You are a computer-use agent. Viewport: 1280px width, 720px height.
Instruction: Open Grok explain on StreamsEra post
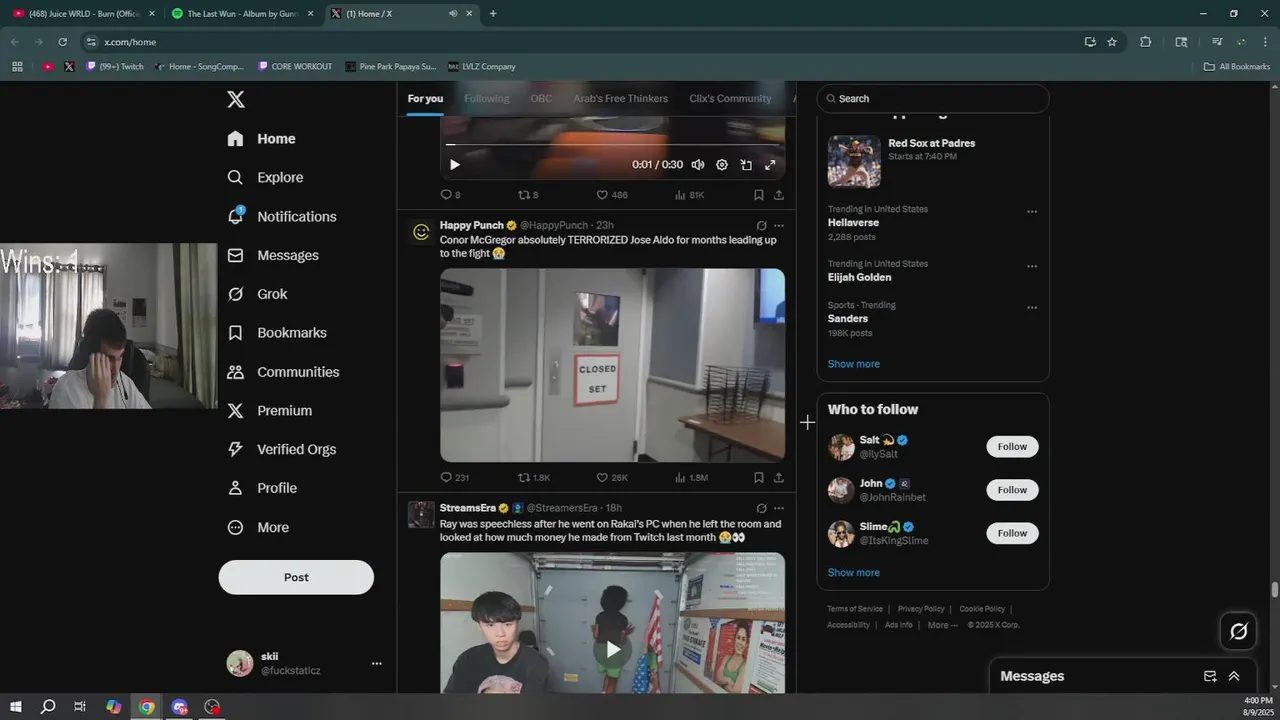(x=761, y=508)
